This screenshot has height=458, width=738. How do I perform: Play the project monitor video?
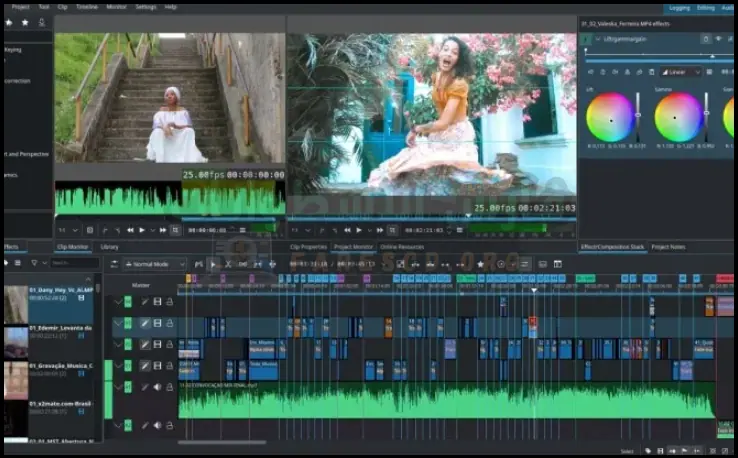pyautogui.click(x=359, y=230)
